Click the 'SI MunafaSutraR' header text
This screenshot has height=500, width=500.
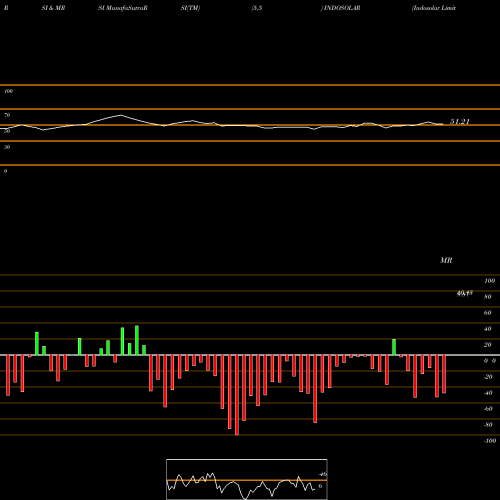click(123, 8)
